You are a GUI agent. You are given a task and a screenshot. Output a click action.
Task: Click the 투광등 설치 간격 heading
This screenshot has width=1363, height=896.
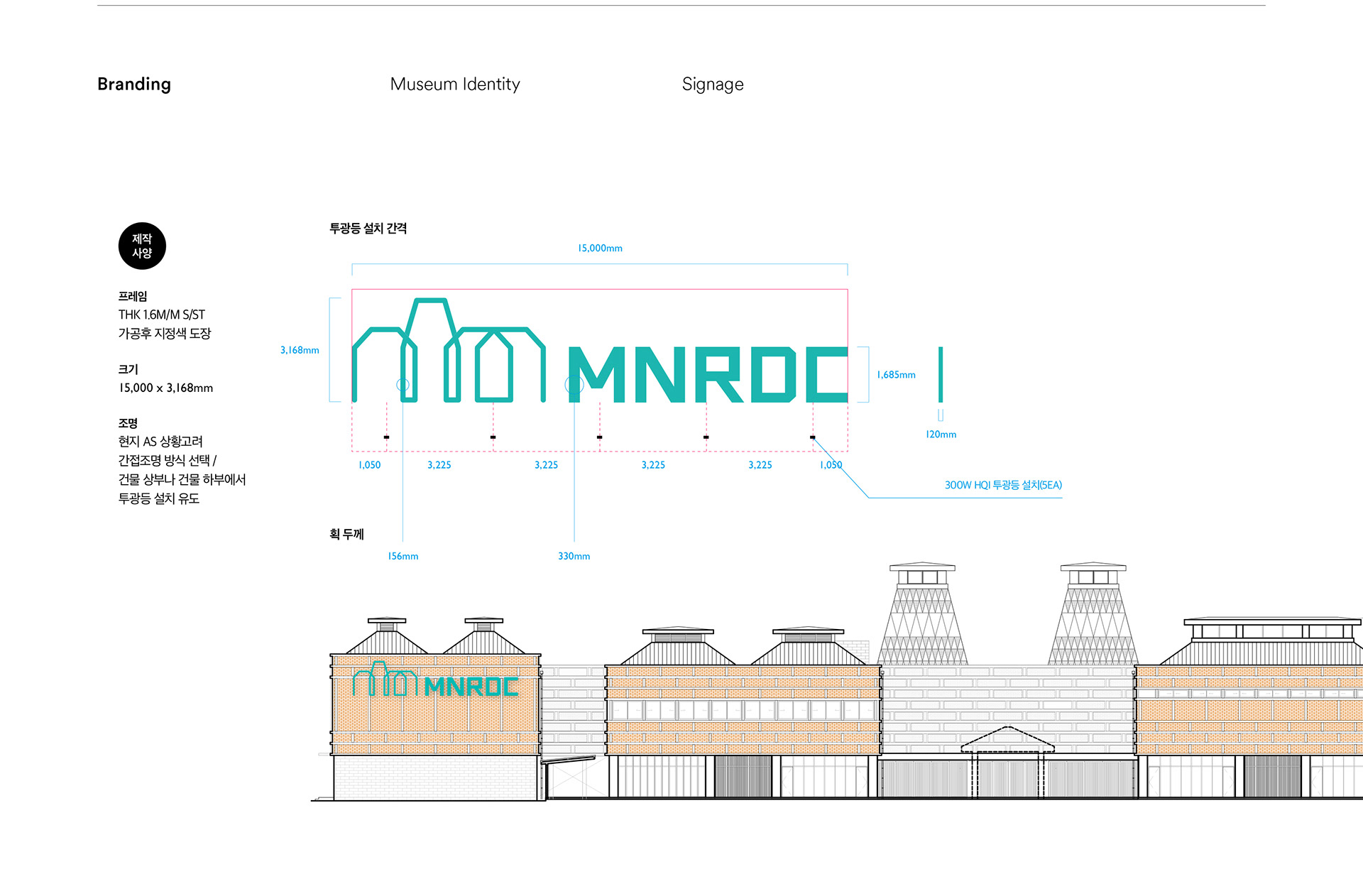[368, 229]
